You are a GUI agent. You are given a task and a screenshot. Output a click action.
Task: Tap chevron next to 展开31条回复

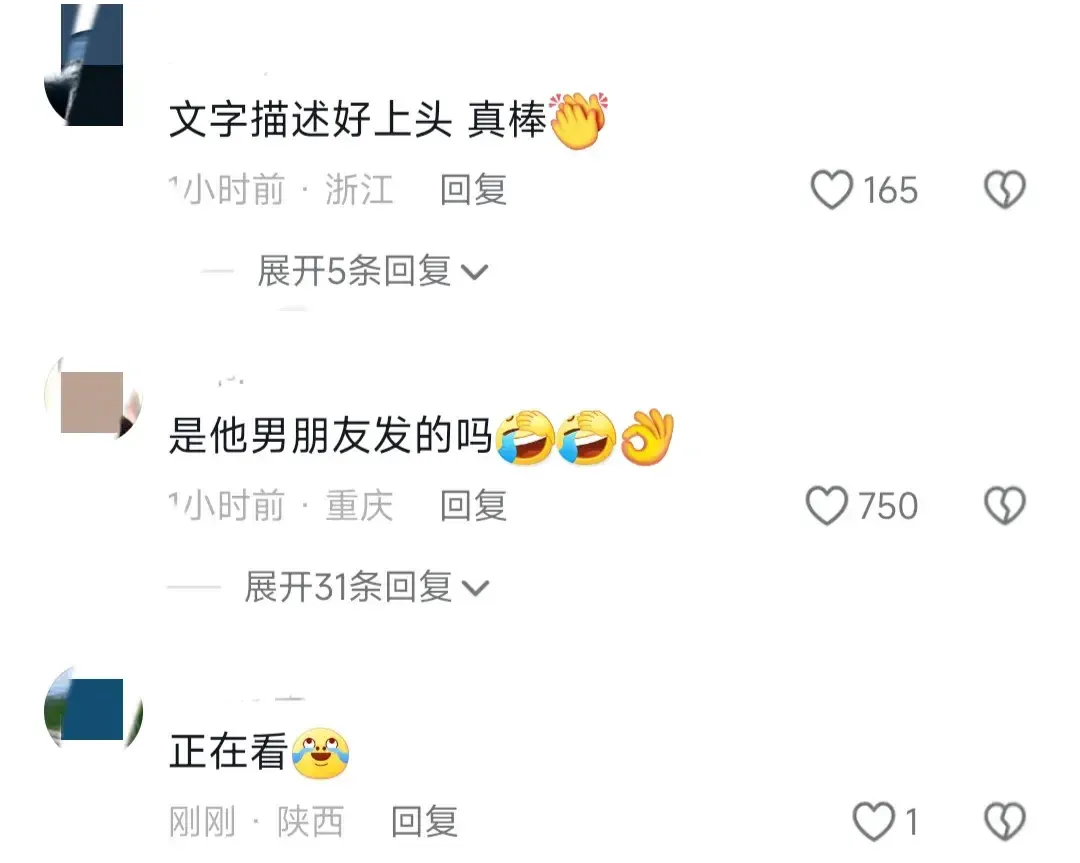point(475,589)
